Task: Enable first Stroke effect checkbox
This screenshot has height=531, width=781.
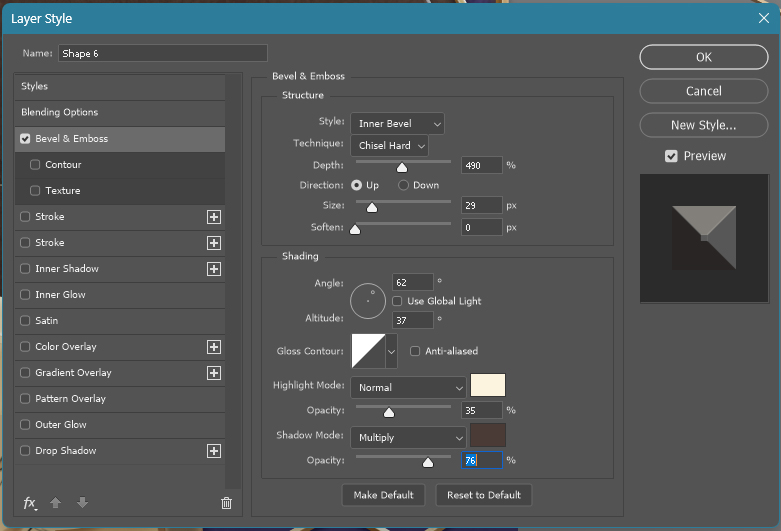Action: (x=25, y=216)
